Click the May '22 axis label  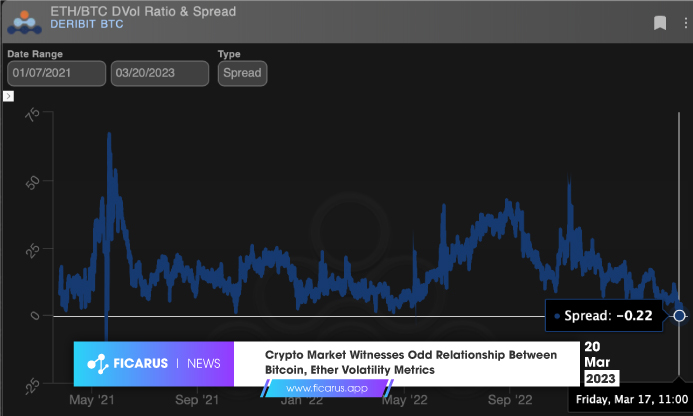(x=404, y=400)
